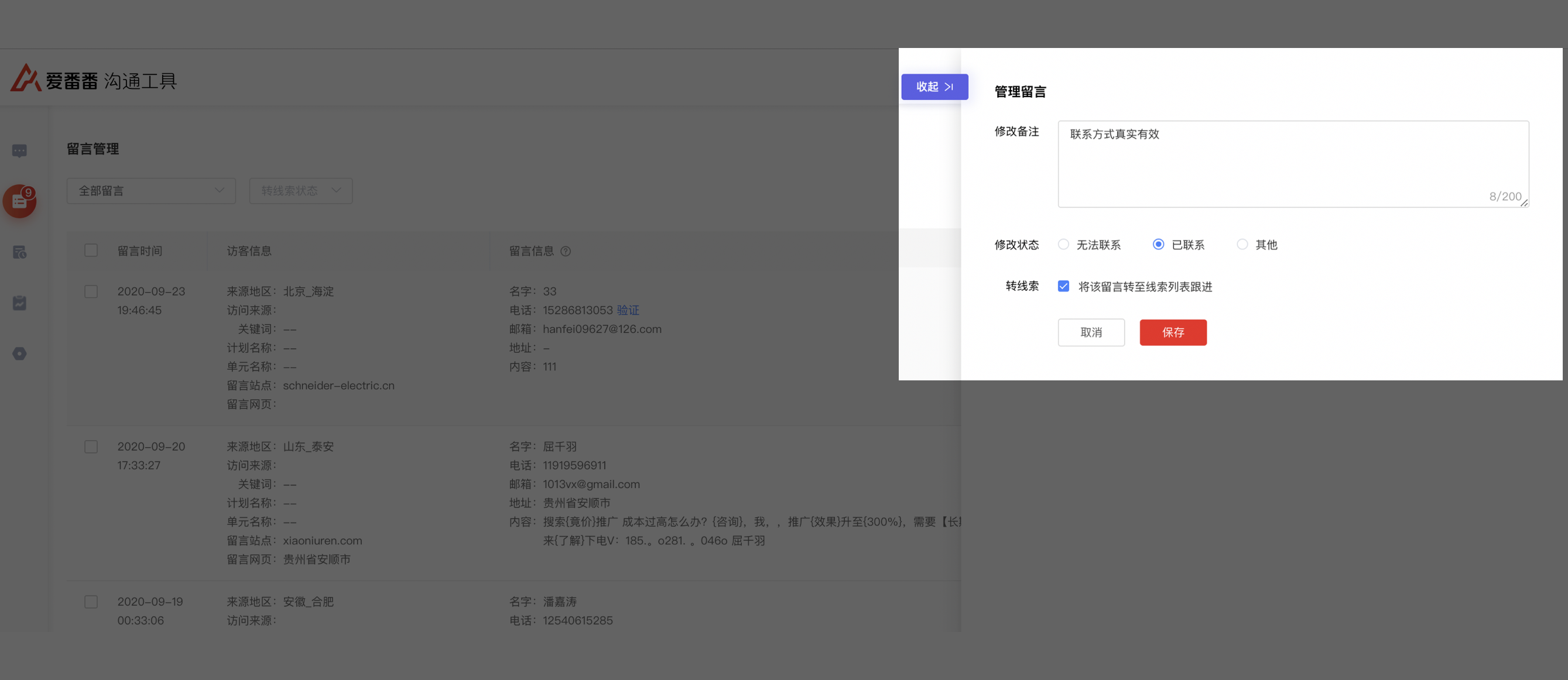The height and width of the screenshot is (680, 1568).
Task: Click the name 屈千羽 in the second row
Action: tap(559, 447)
